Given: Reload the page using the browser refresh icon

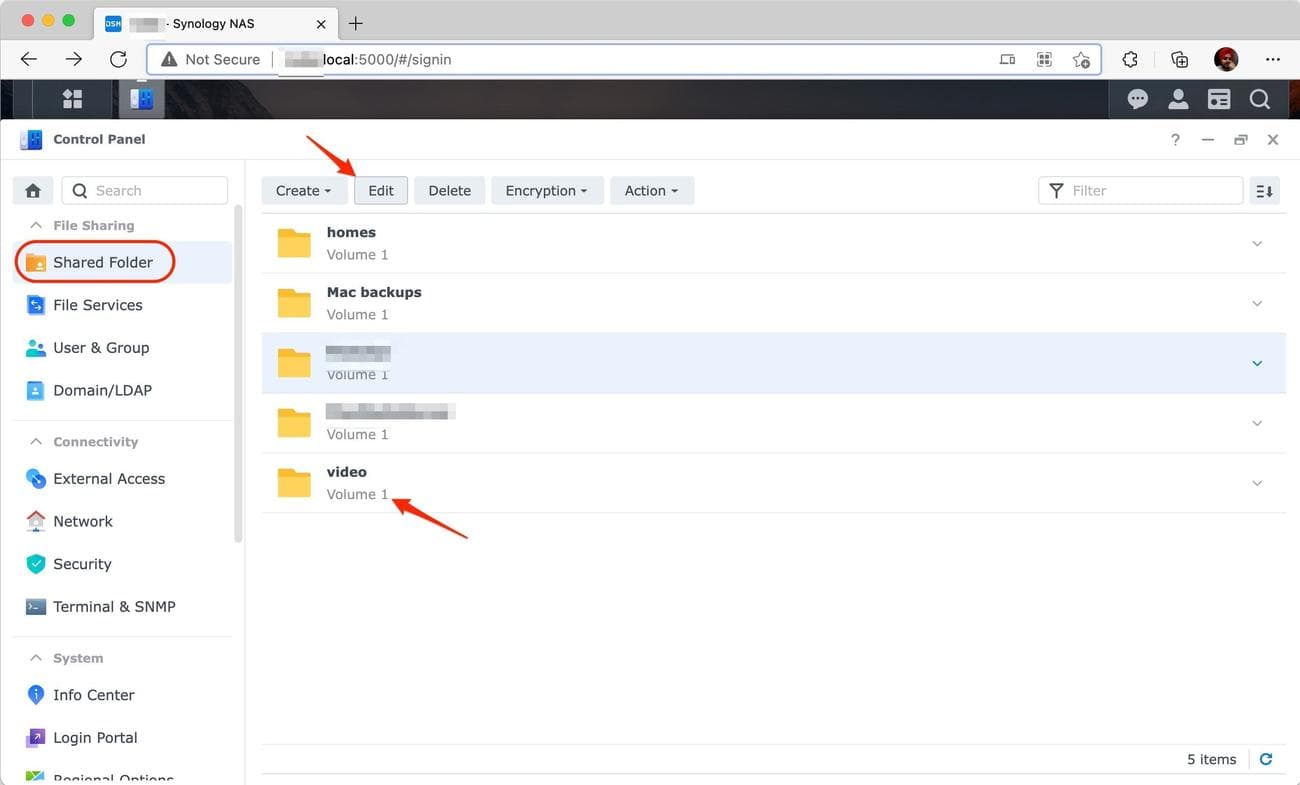Looking at the screenshot, I should pyautogui.click(x=118, y=58).
